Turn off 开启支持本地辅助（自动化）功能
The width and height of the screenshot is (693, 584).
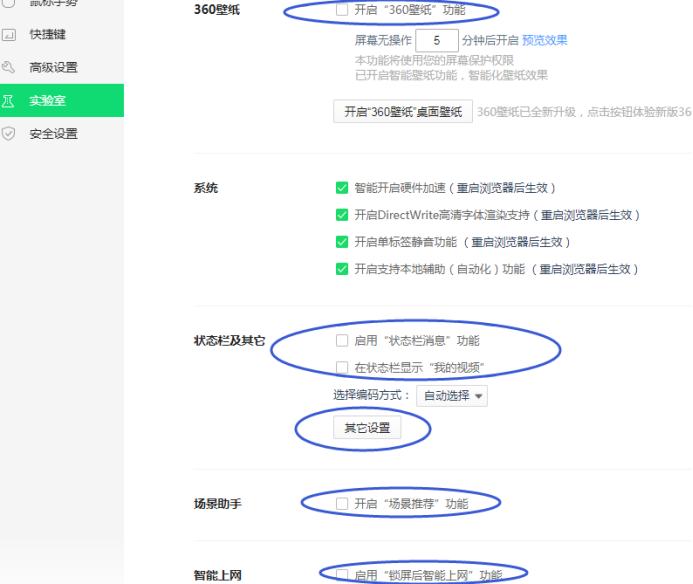point(342,269)
